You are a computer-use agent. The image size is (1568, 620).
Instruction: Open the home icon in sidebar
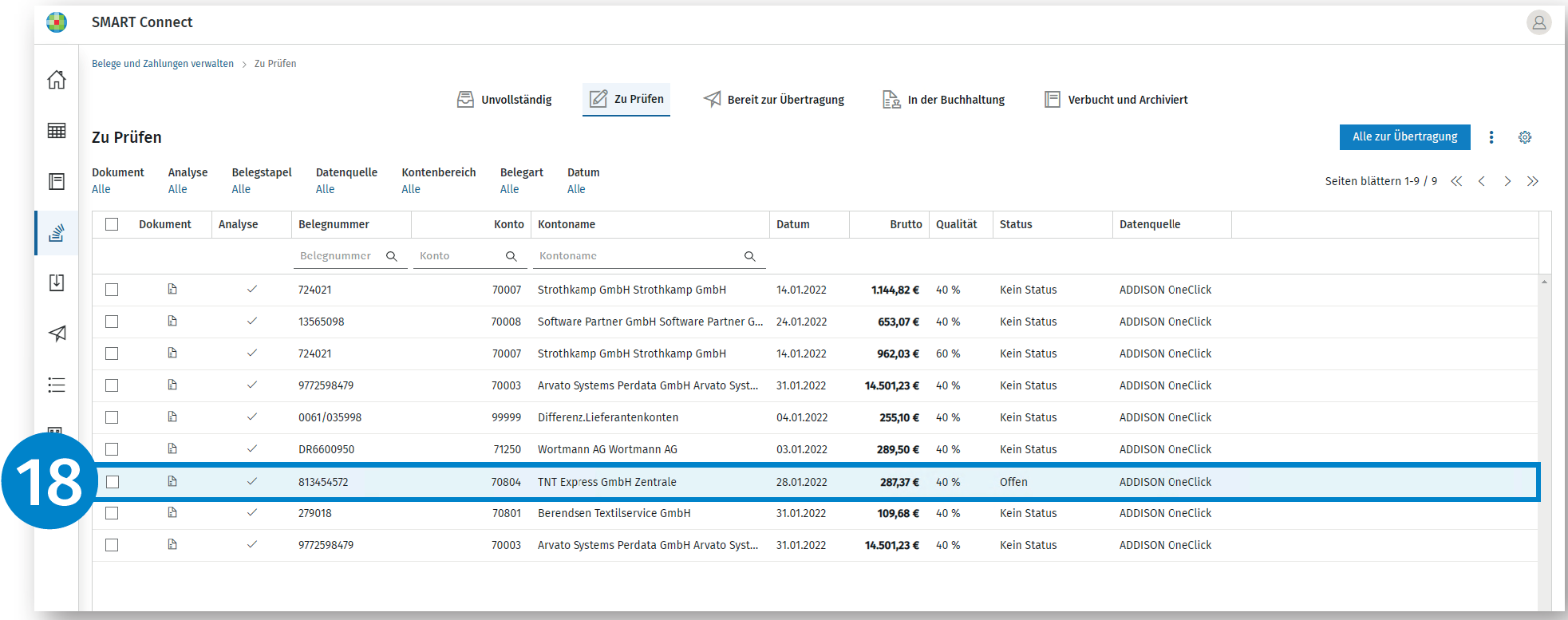tap(57, 80)
